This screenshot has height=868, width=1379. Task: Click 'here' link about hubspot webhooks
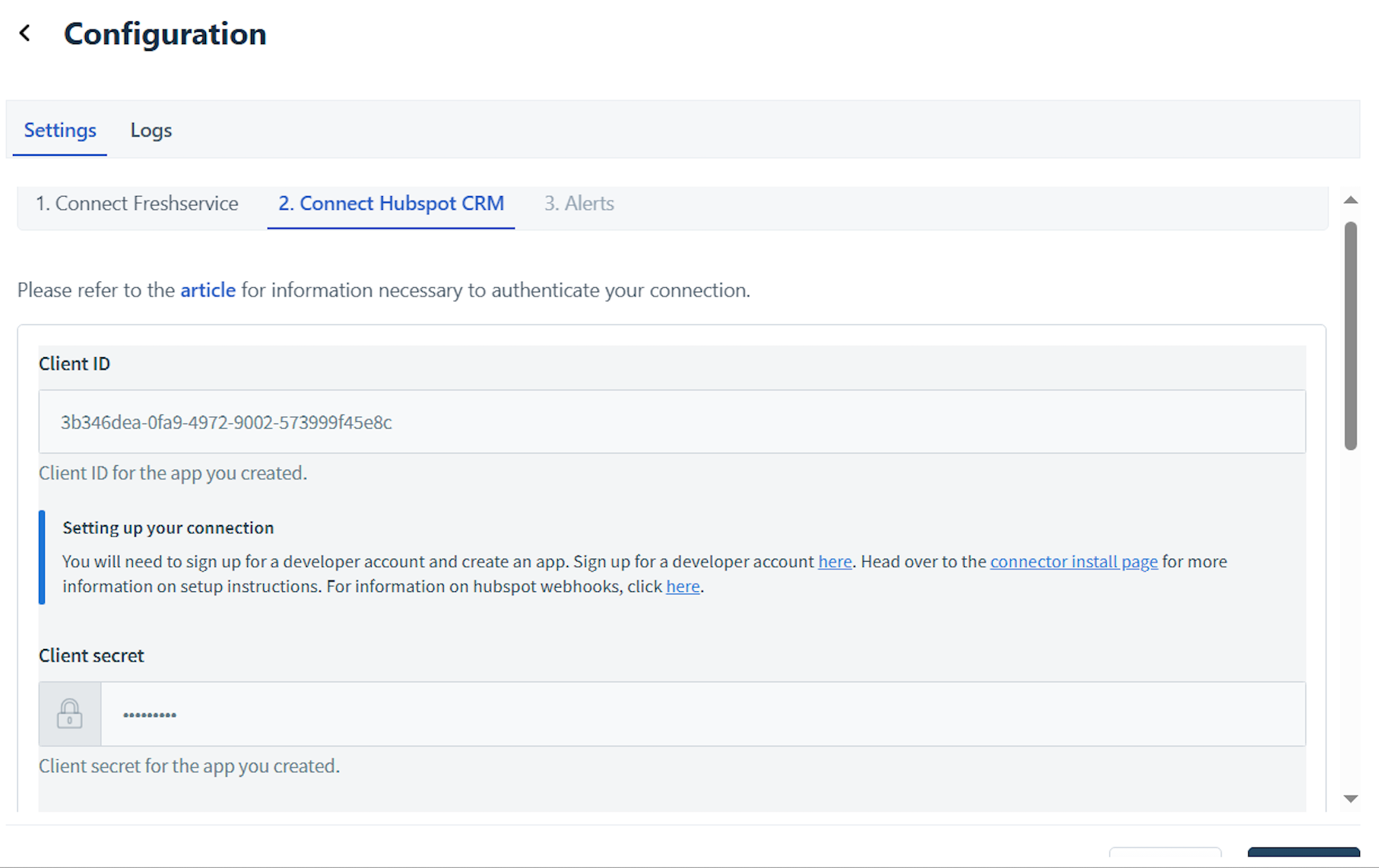coord(683,587)
